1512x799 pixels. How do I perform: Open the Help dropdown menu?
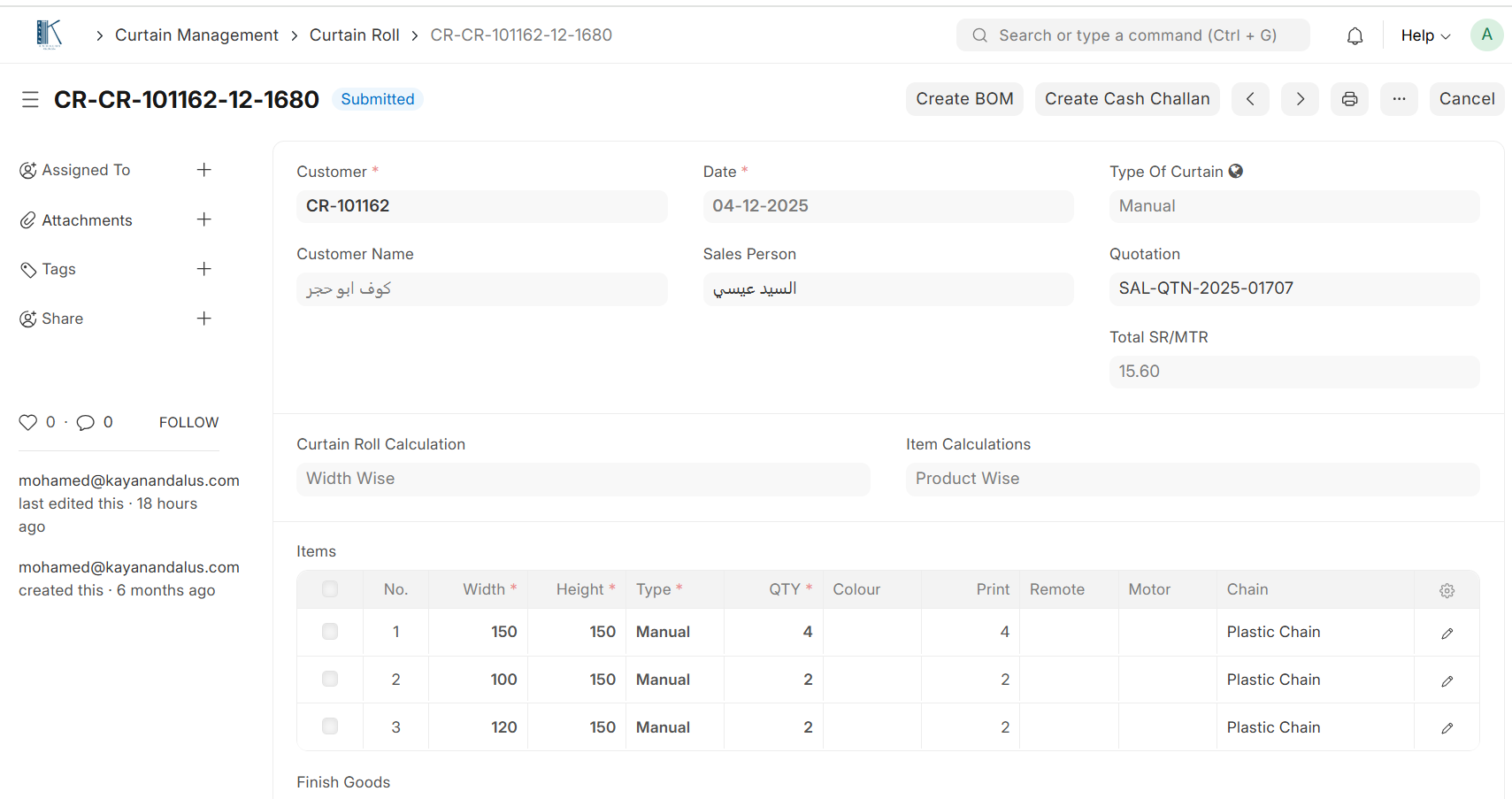[x=1425, y=35]
